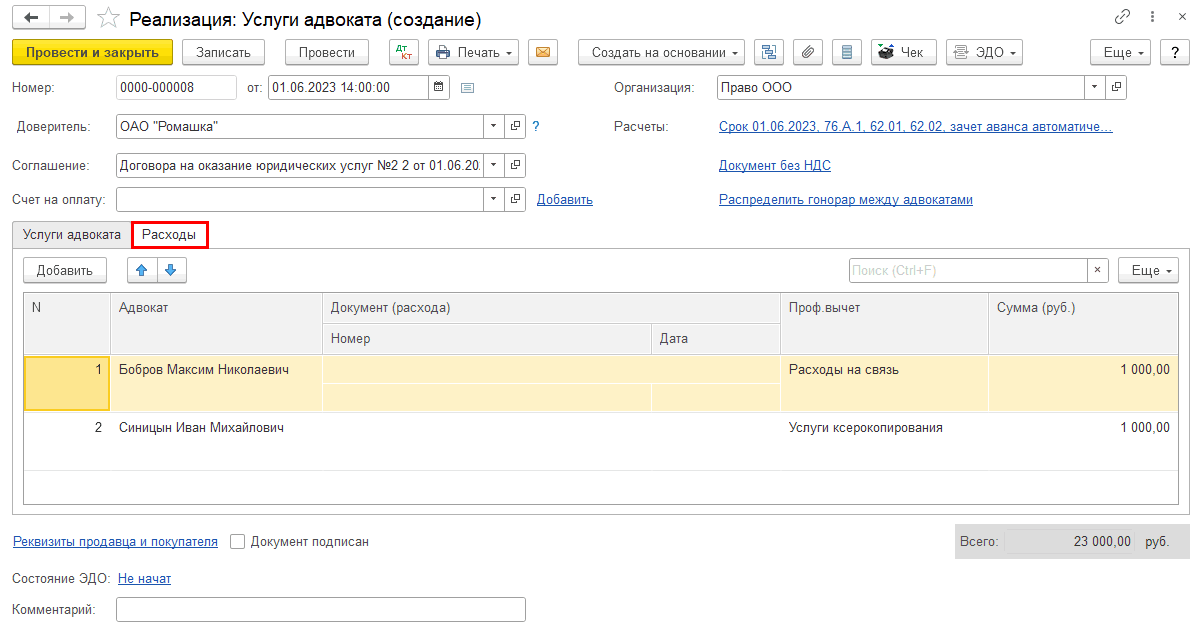The height and width of the screenshot is (630, 1200).
Task: Click the paperclip attachments icon
Action: [x=808, y=52]
